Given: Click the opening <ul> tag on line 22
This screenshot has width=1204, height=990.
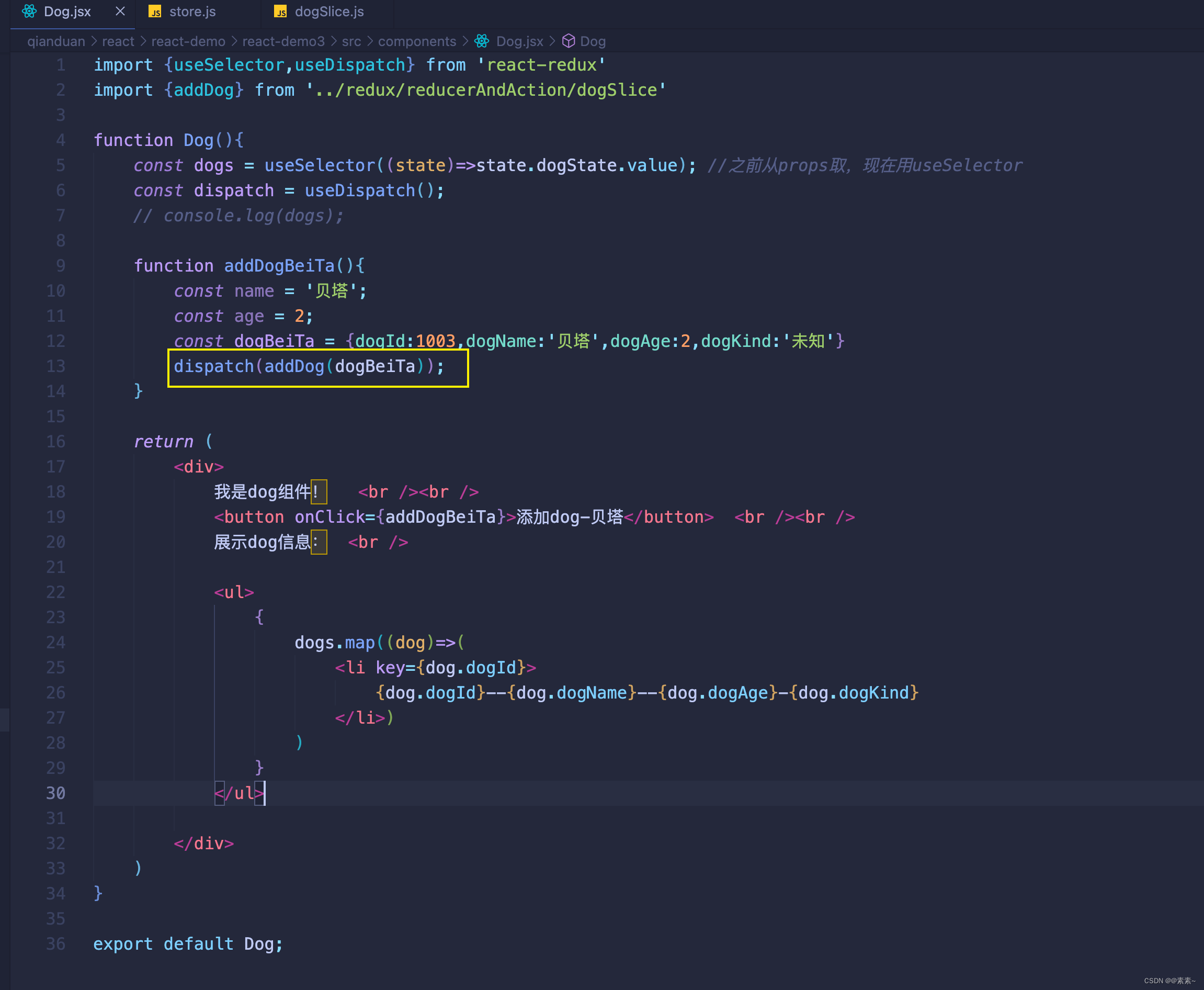Looking at the screenshot, I should (x=234, y=592).
